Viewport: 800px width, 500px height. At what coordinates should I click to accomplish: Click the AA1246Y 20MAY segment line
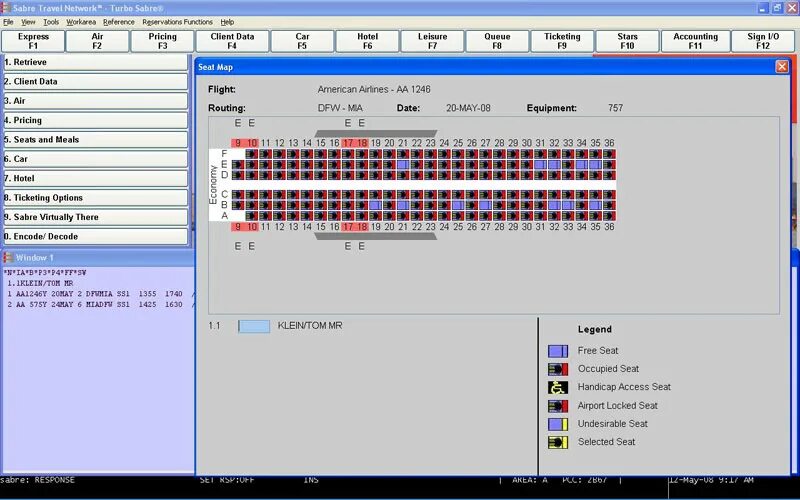click(x=97, y=294)
